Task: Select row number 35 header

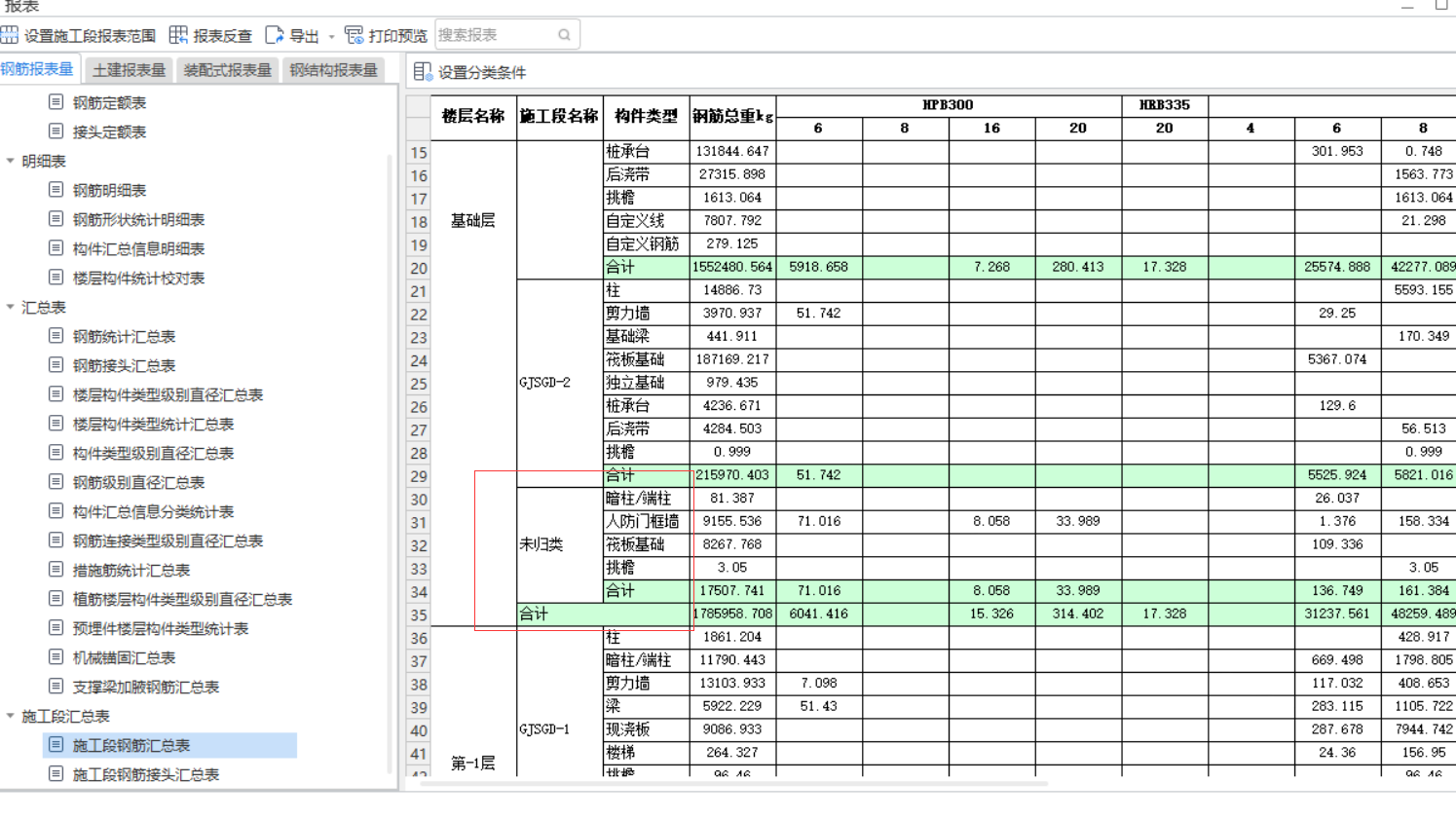Action: point(419,615)
